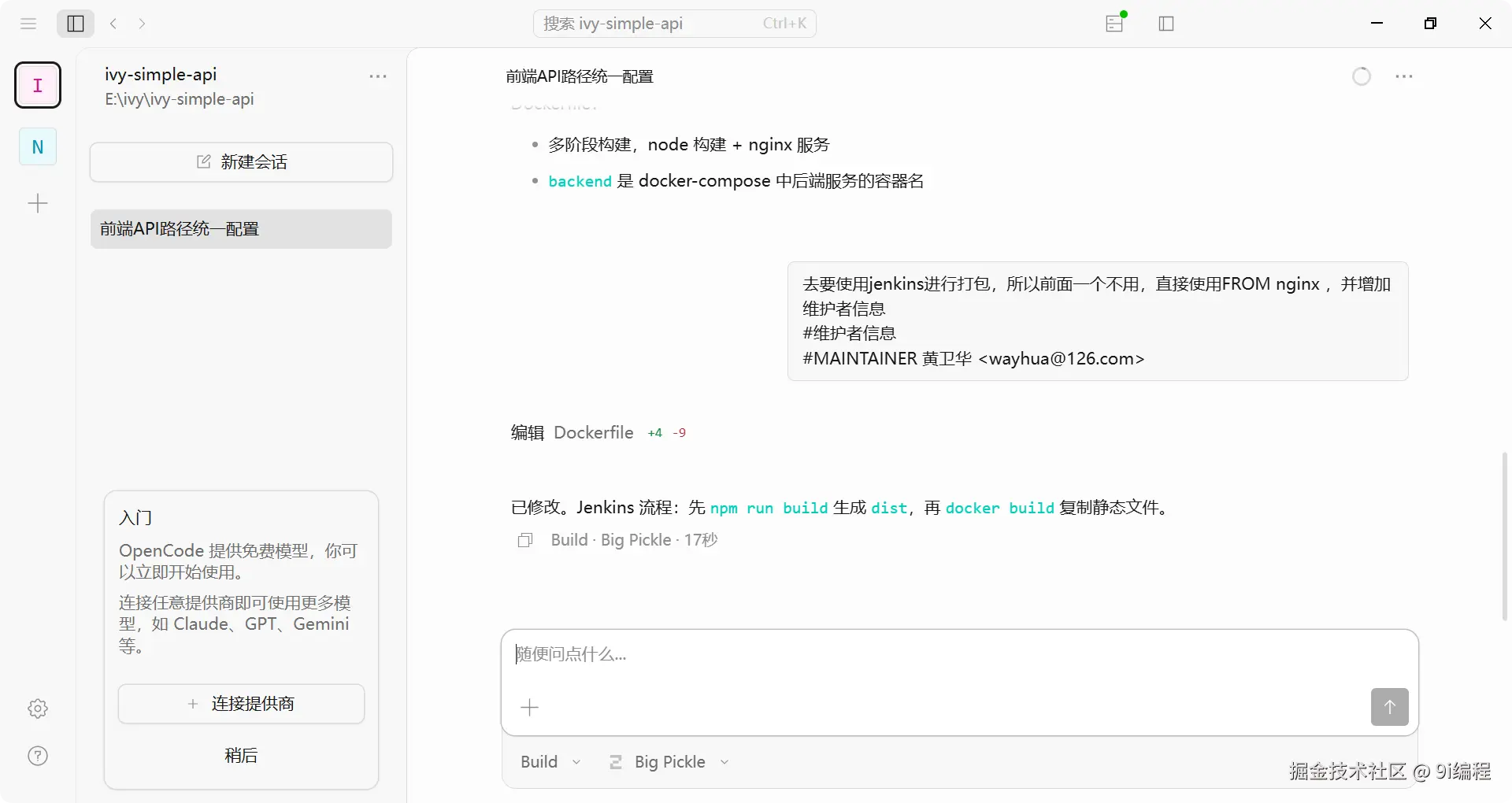Open the hamburger menu icon
1512x803 pixels.
point(28,24)
